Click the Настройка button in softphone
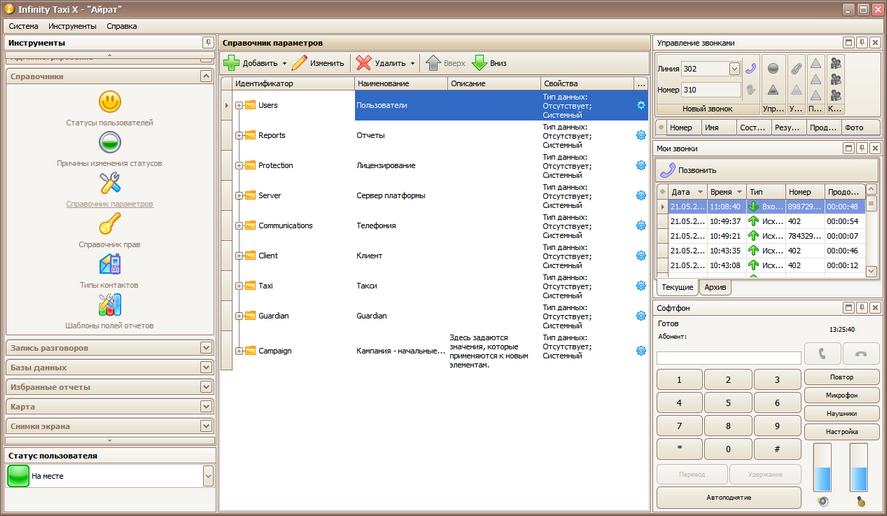The image size is (887, 516). (842, 431)
